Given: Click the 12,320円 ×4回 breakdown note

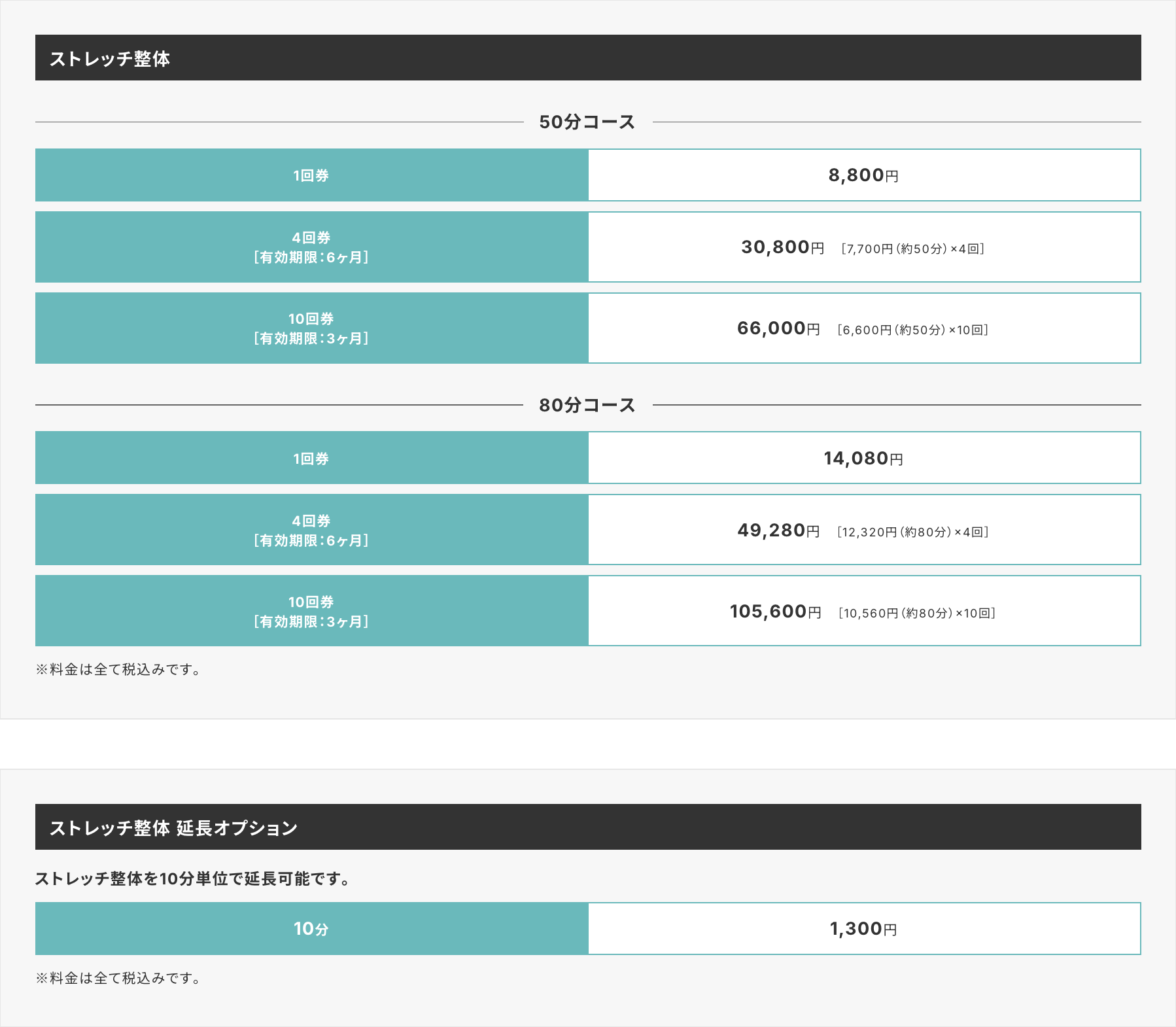Looking at the screenshot, I should (913, 532).
